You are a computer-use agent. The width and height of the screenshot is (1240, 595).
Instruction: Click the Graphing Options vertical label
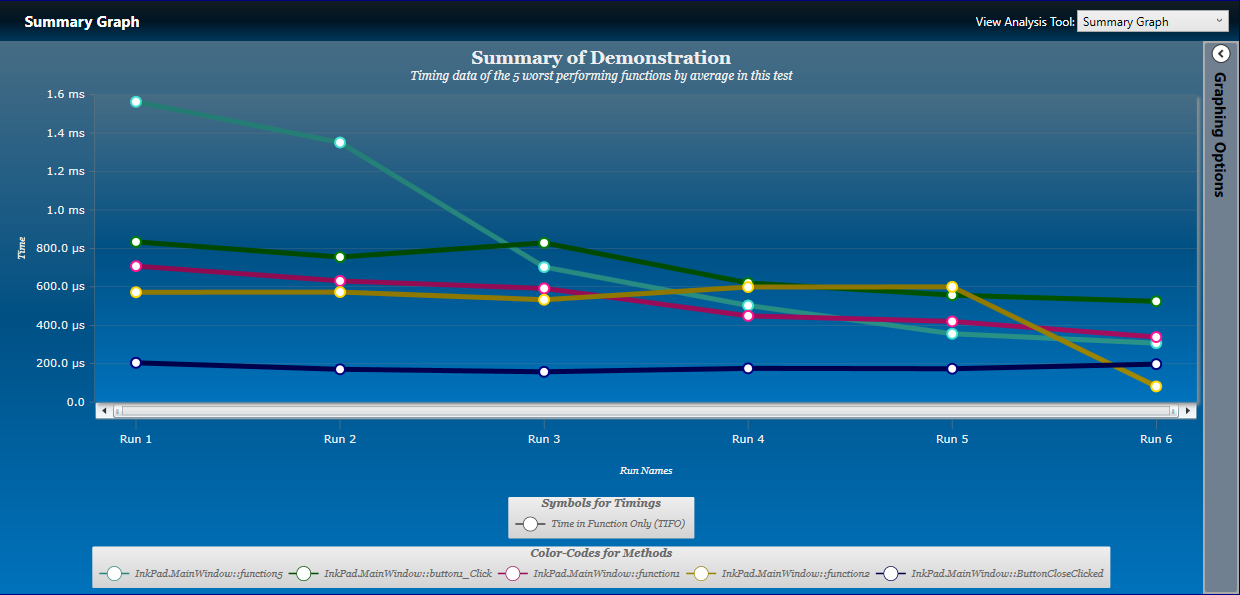(x=1220, y=134)
